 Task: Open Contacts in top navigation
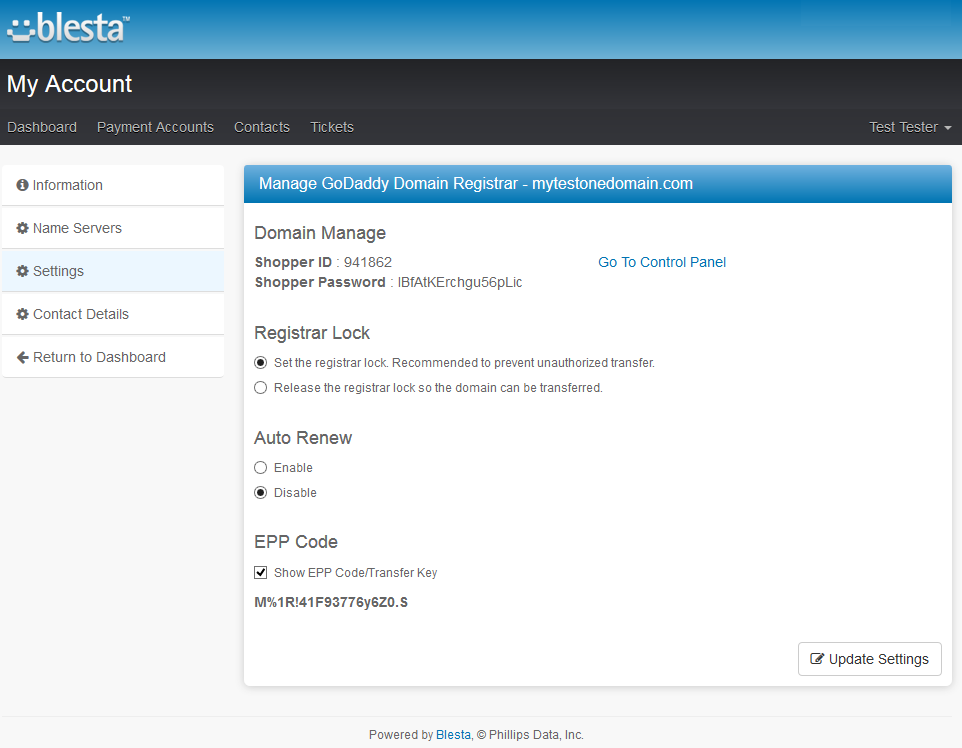(262, 127)
